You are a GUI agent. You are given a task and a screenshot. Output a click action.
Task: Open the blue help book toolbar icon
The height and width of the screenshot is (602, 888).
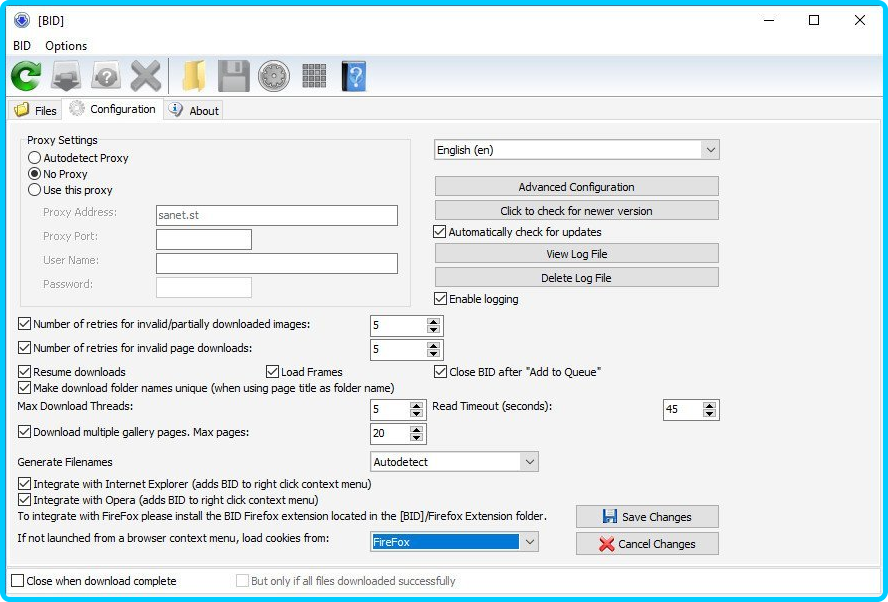354,76
